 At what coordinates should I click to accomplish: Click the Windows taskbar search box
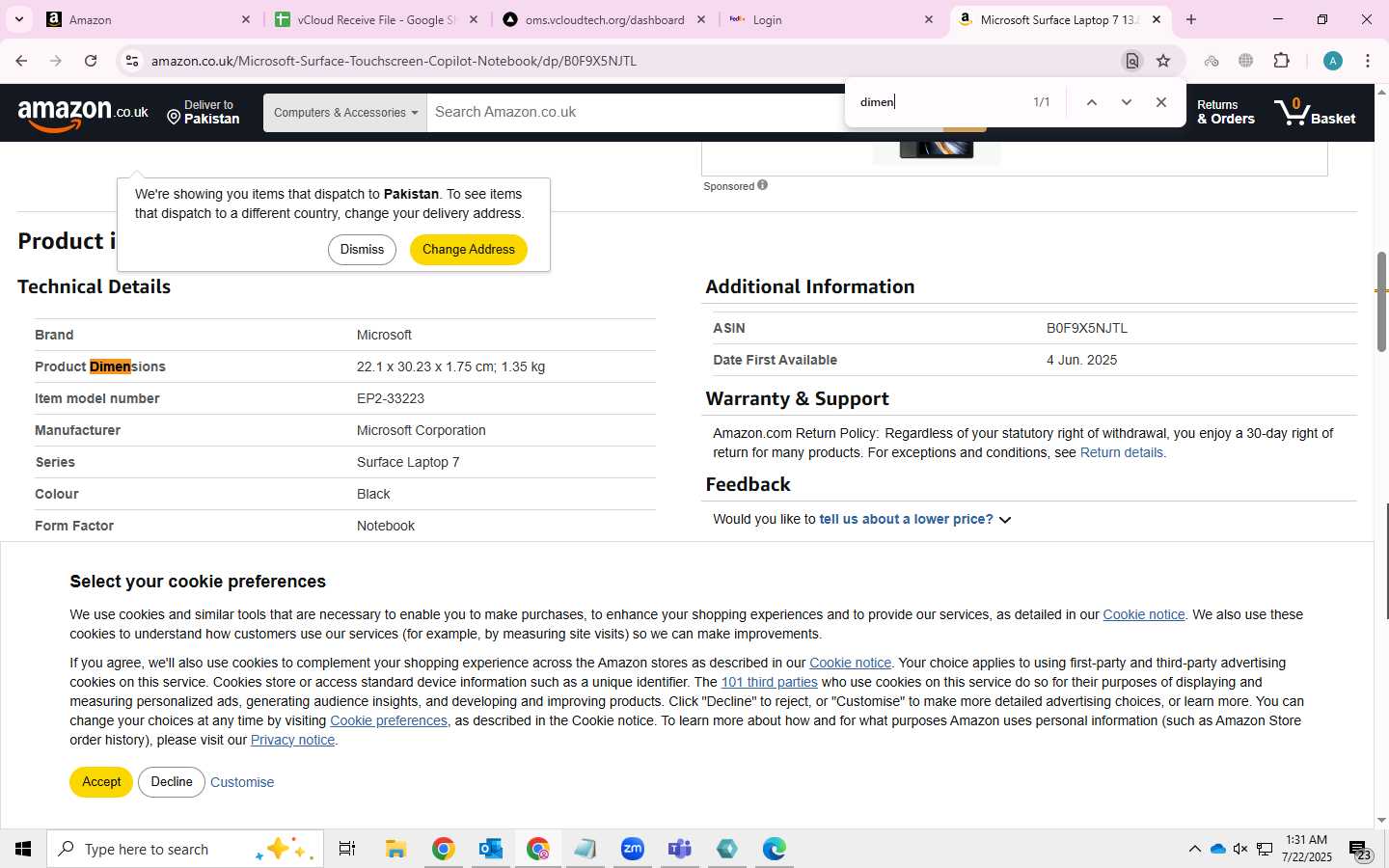tap(185, 849)
